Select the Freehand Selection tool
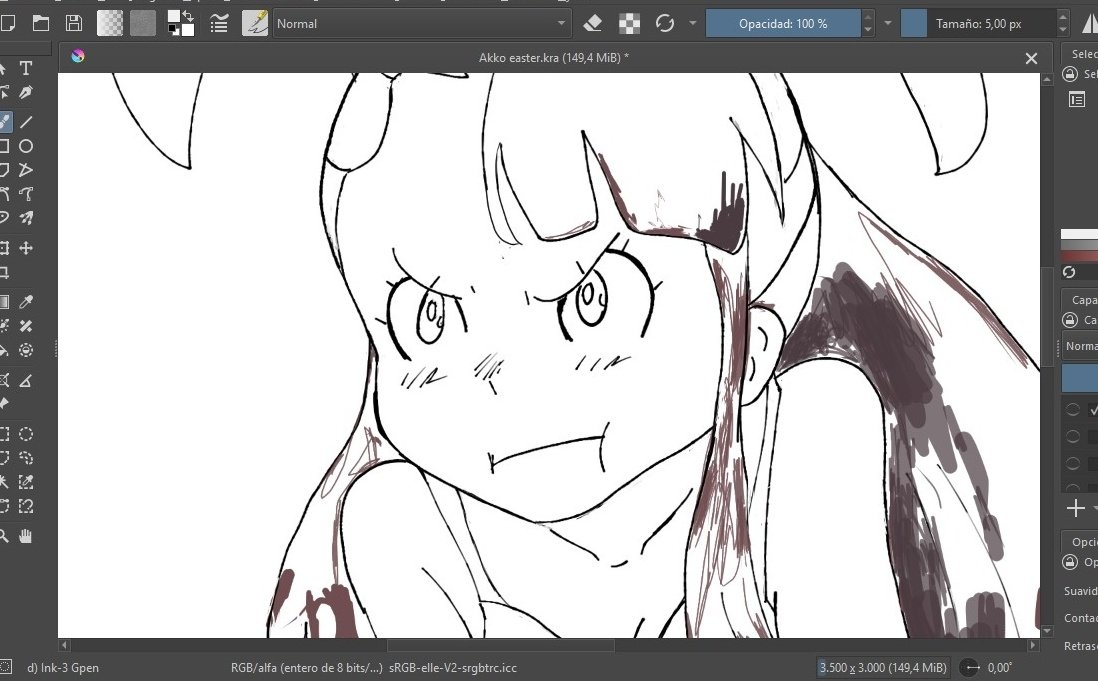This screenshot has width=1098, height=681. click(x=26, y=458)
